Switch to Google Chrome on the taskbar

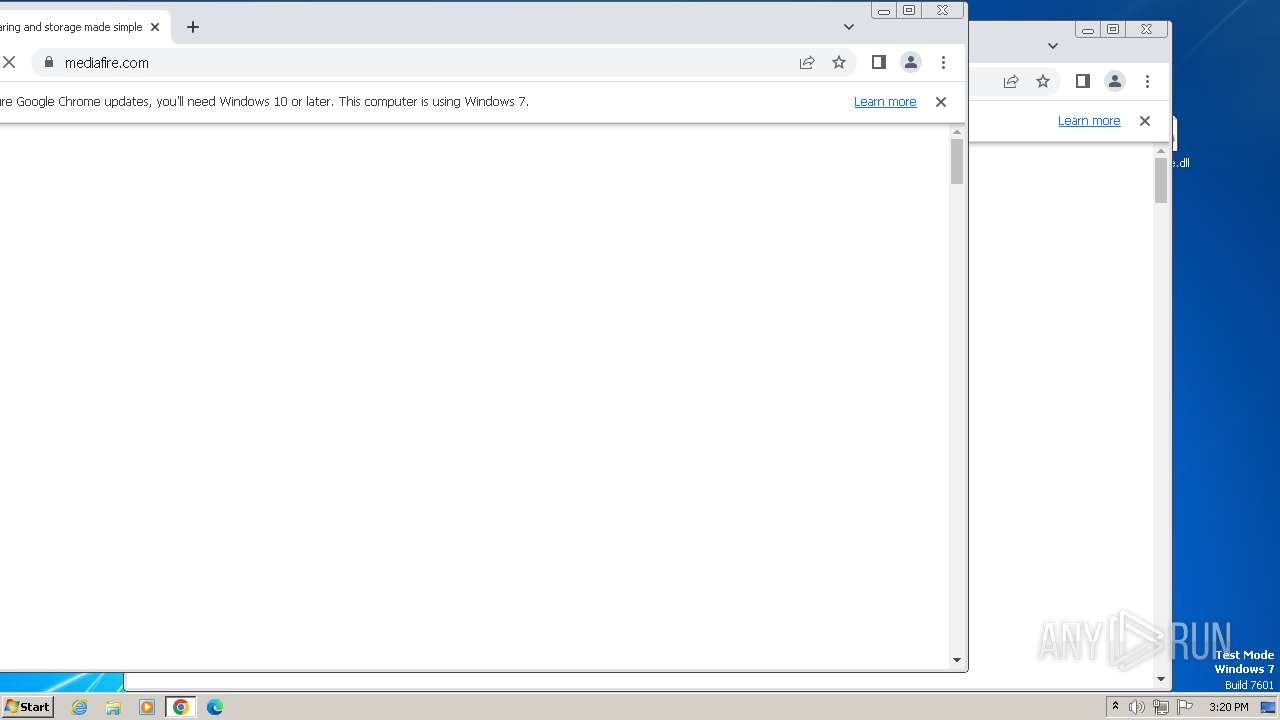click(x=181, y=707)
